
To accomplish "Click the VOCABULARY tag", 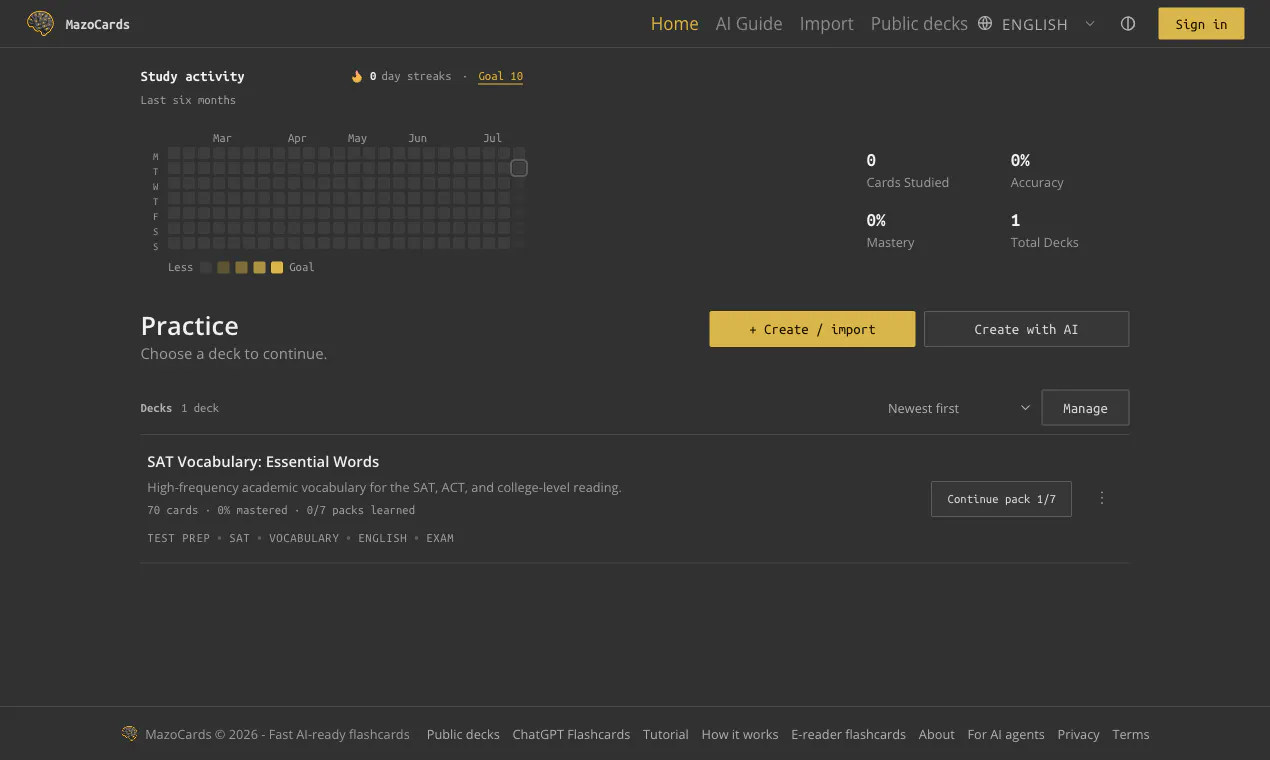I will pyautogui.click(x=304, y=538).
